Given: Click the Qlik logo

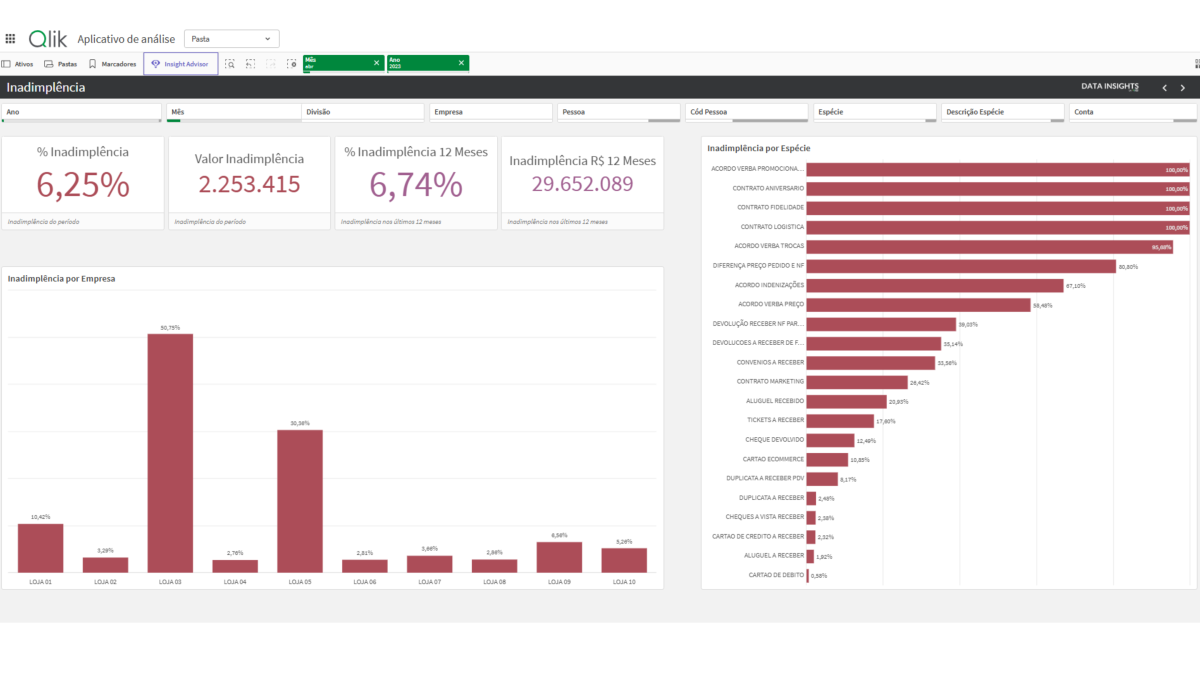Looking at the screenshot, I should (x=48, y=39).
